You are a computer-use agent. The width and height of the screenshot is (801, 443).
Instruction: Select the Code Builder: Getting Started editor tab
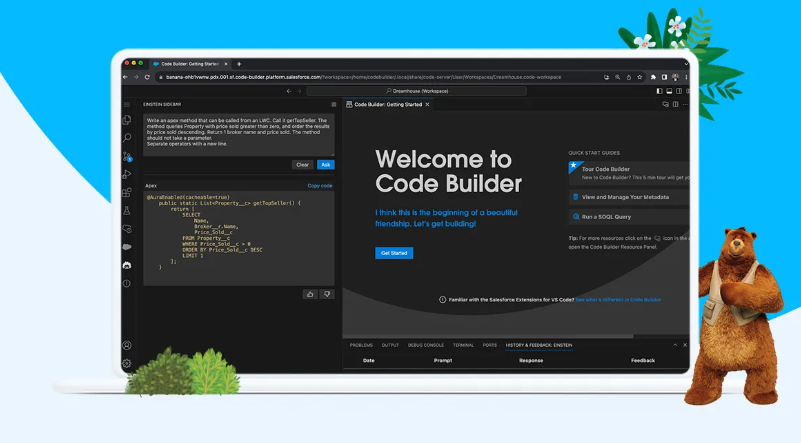tap(388, 104)
